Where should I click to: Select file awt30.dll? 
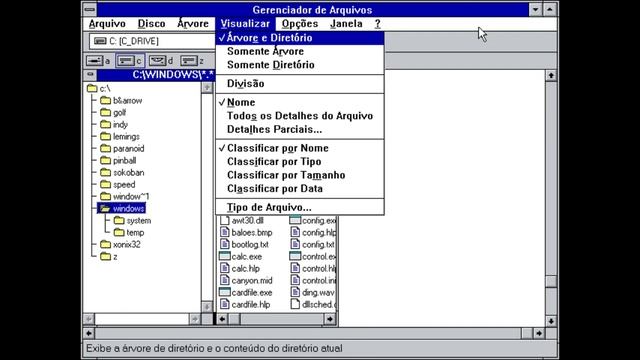242,221
